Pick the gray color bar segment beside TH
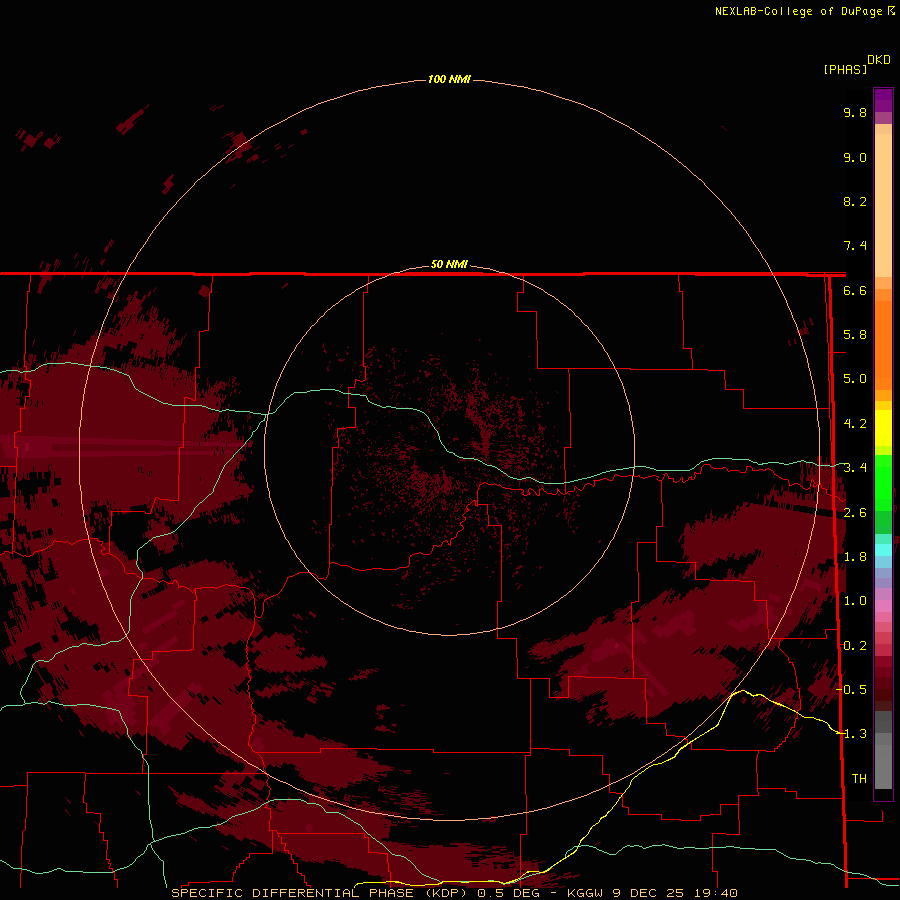The image size is (900, 900). [883, 769]
